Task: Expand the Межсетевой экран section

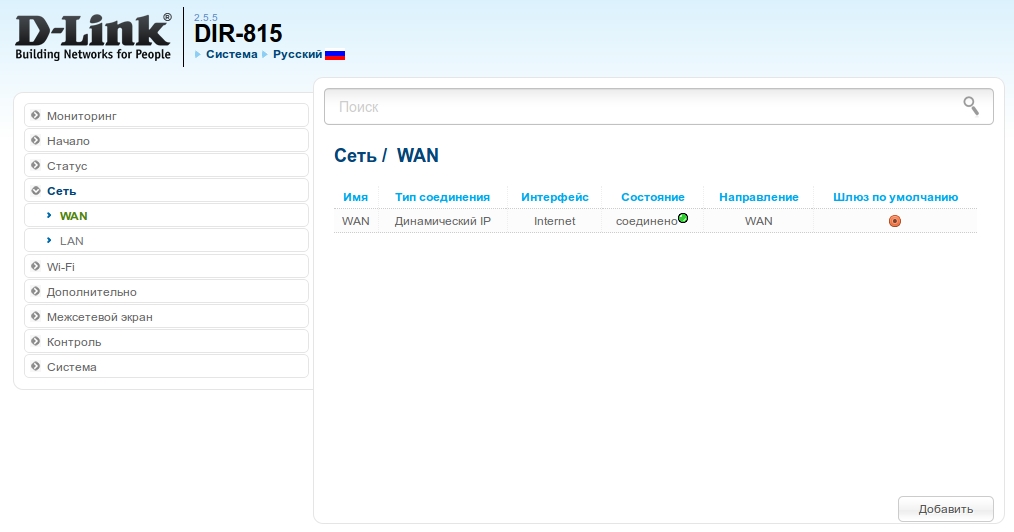Action: (x=165, y=317)
